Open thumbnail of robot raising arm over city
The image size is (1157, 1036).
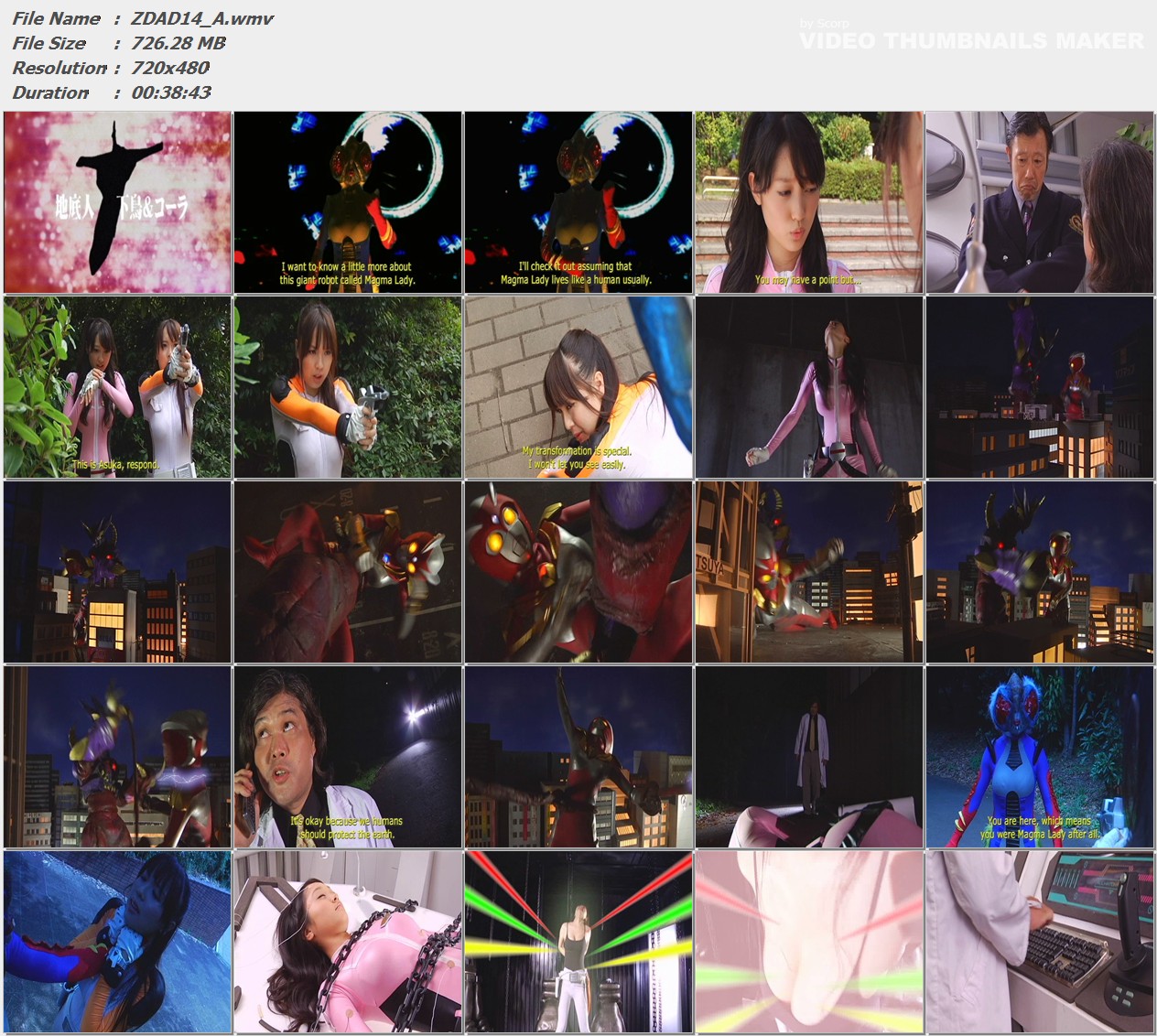point(578,757)
